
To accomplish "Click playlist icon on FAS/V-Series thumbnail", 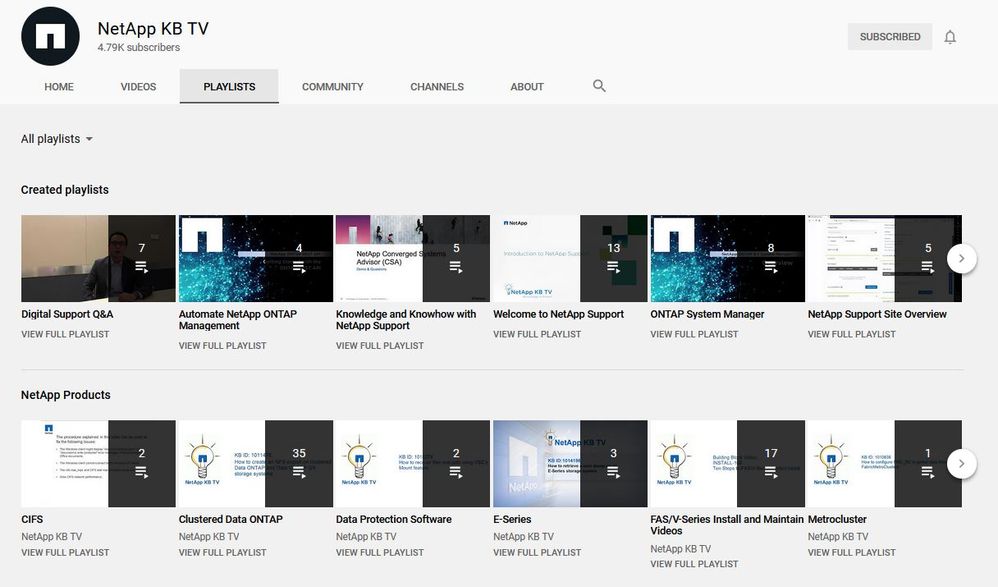I will (x=771, y=472).
